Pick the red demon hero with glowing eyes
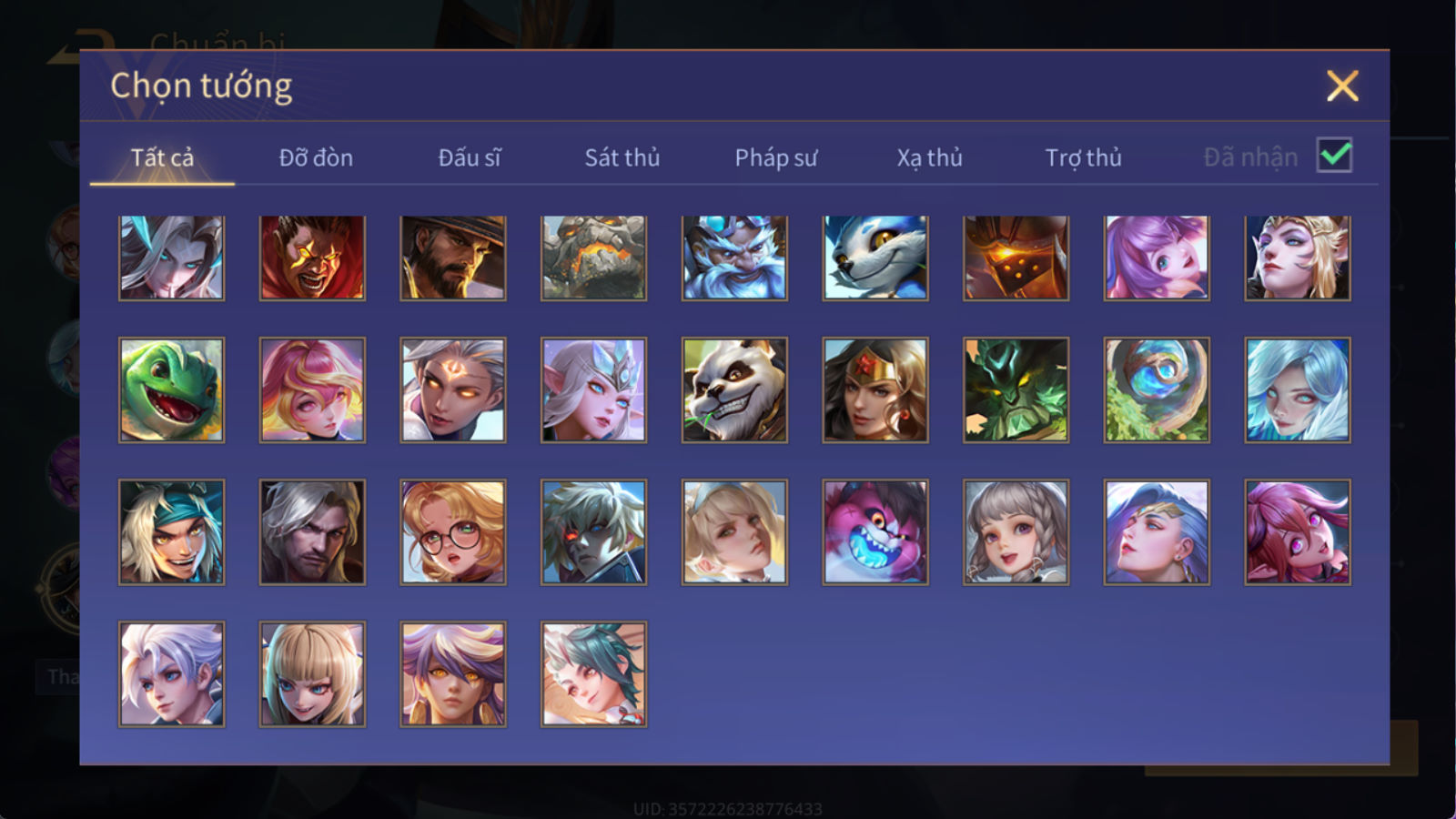1456x819 pixels. [x=312, y=258]
